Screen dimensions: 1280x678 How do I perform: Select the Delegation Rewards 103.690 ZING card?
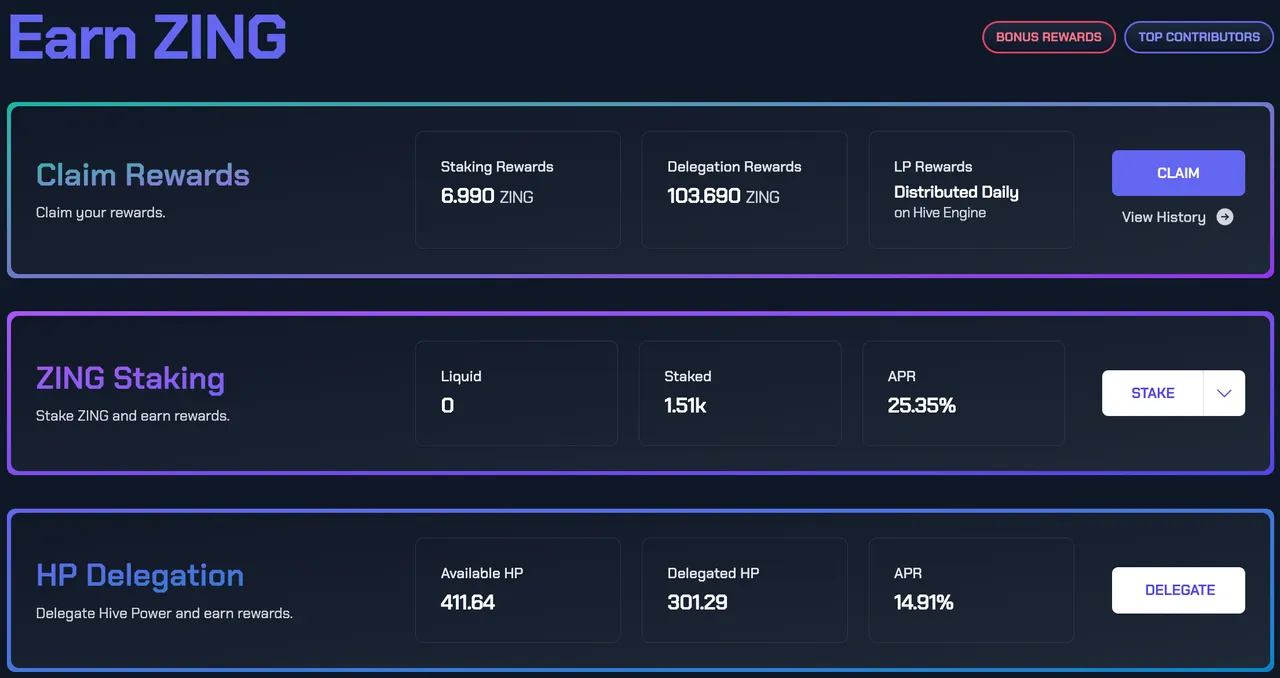click(744, 189)
